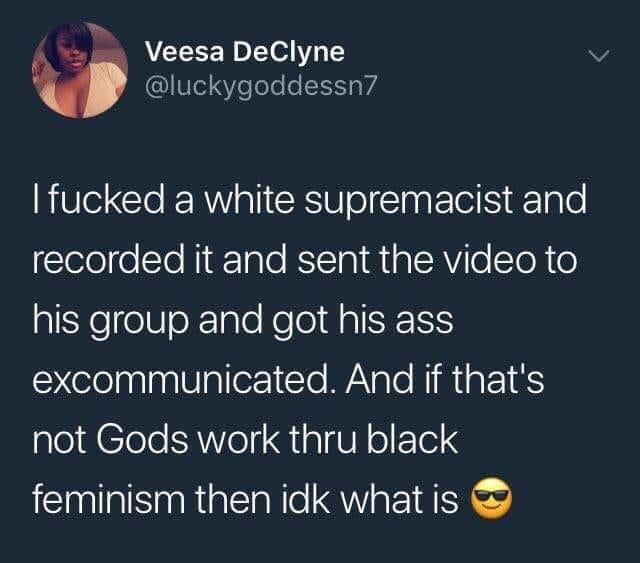
Task: Click 'idk' in the last line
Action: pyautogui.click(x=305, y=498)
